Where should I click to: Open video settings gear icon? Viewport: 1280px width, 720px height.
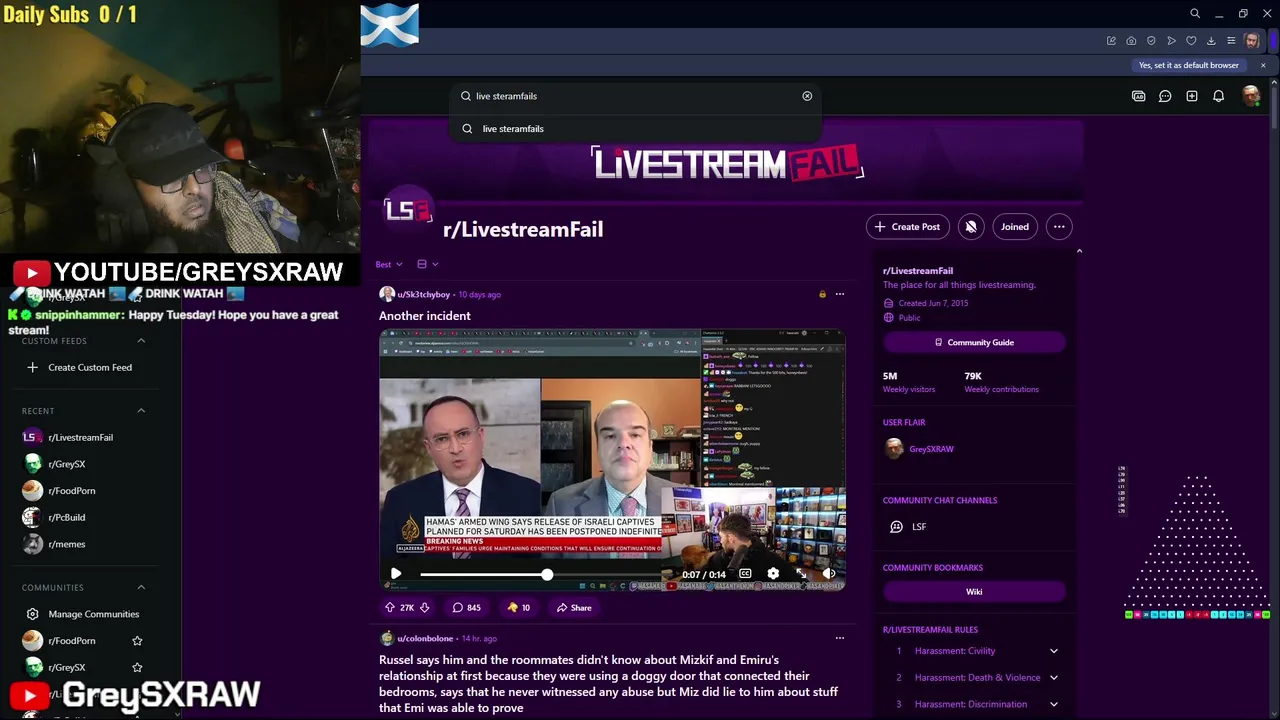coord(773,574)
